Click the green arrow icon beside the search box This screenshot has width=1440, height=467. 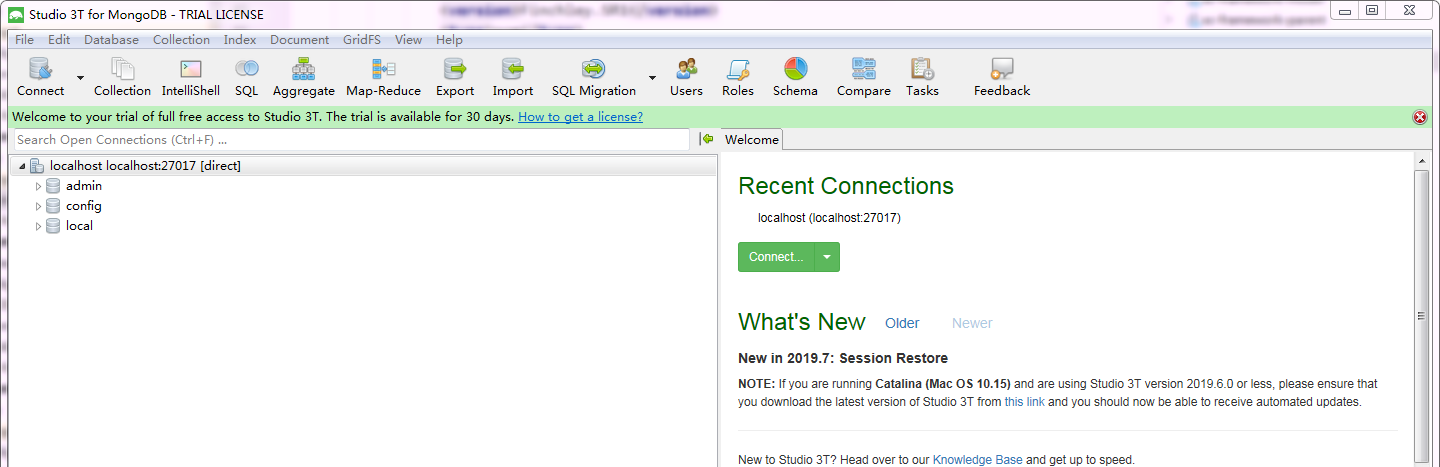(x=707, y=139)
